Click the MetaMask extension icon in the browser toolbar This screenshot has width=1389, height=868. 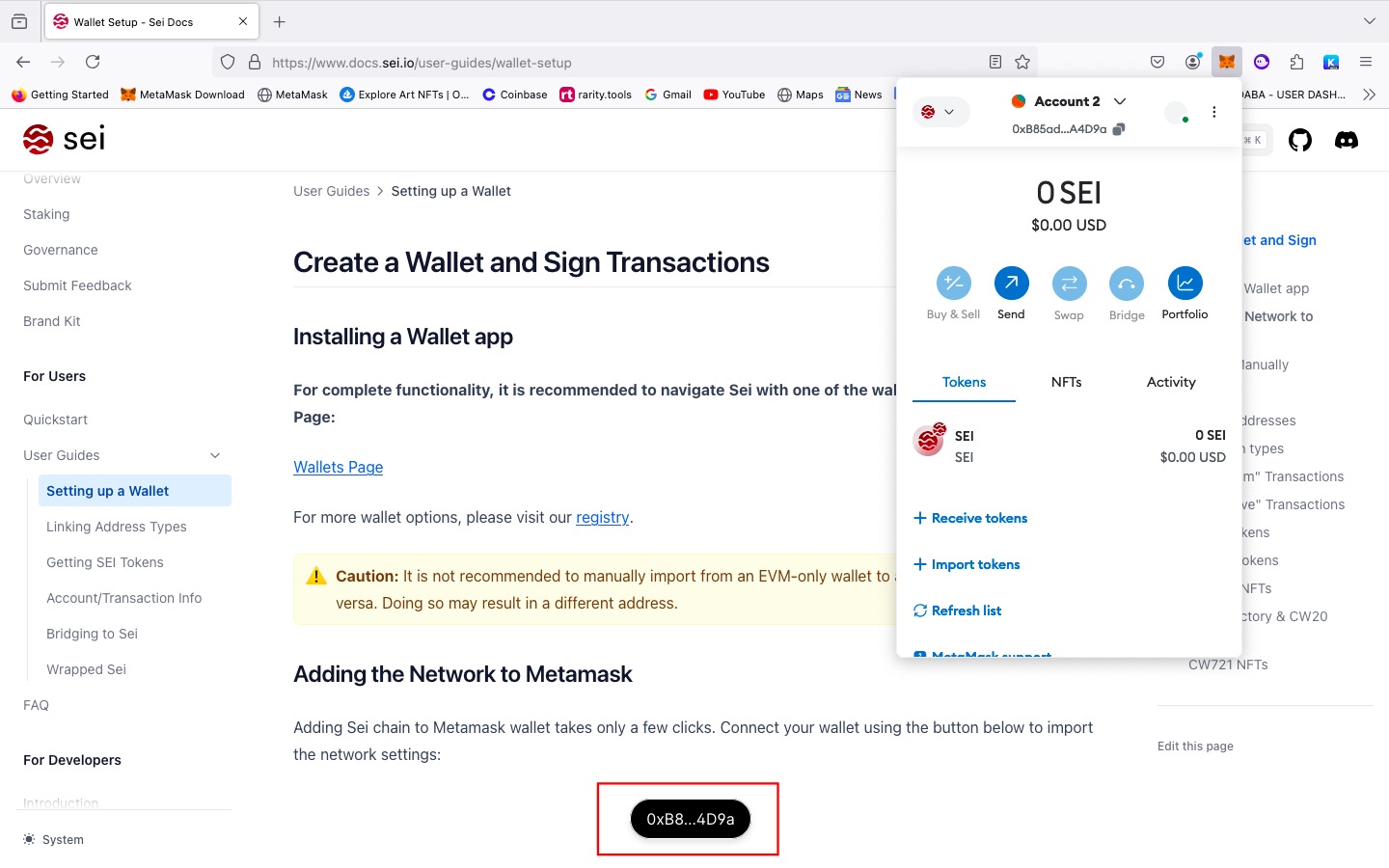coord(1227,62)
